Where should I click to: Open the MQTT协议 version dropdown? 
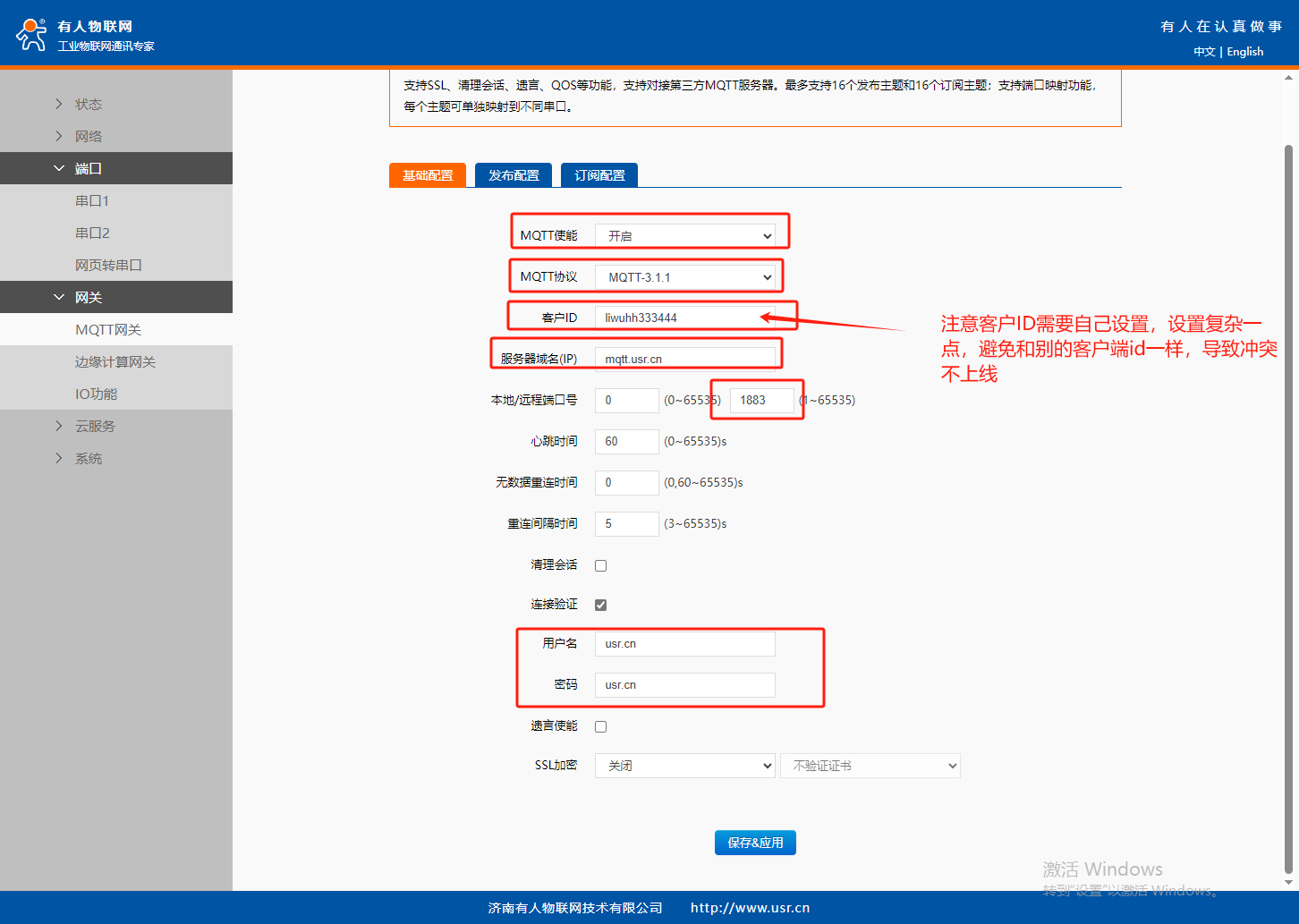[x=685, y=277]
